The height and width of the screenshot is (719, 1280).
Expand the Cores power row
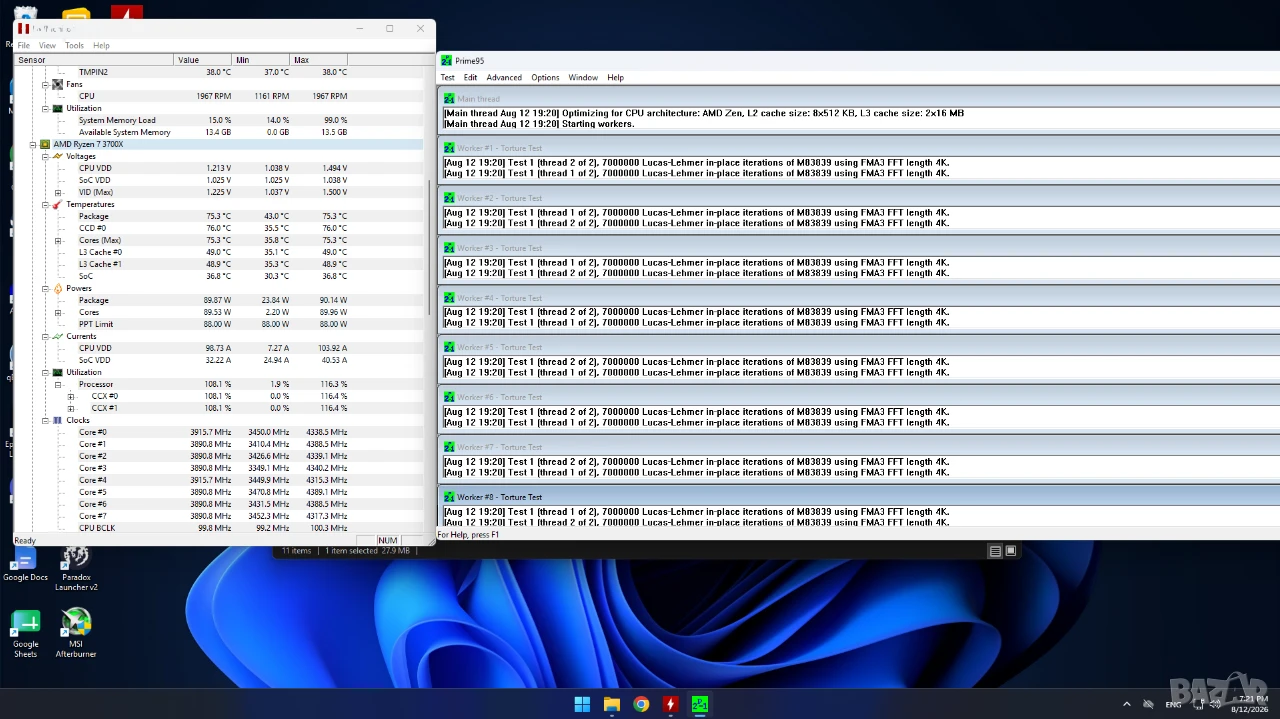58,312
